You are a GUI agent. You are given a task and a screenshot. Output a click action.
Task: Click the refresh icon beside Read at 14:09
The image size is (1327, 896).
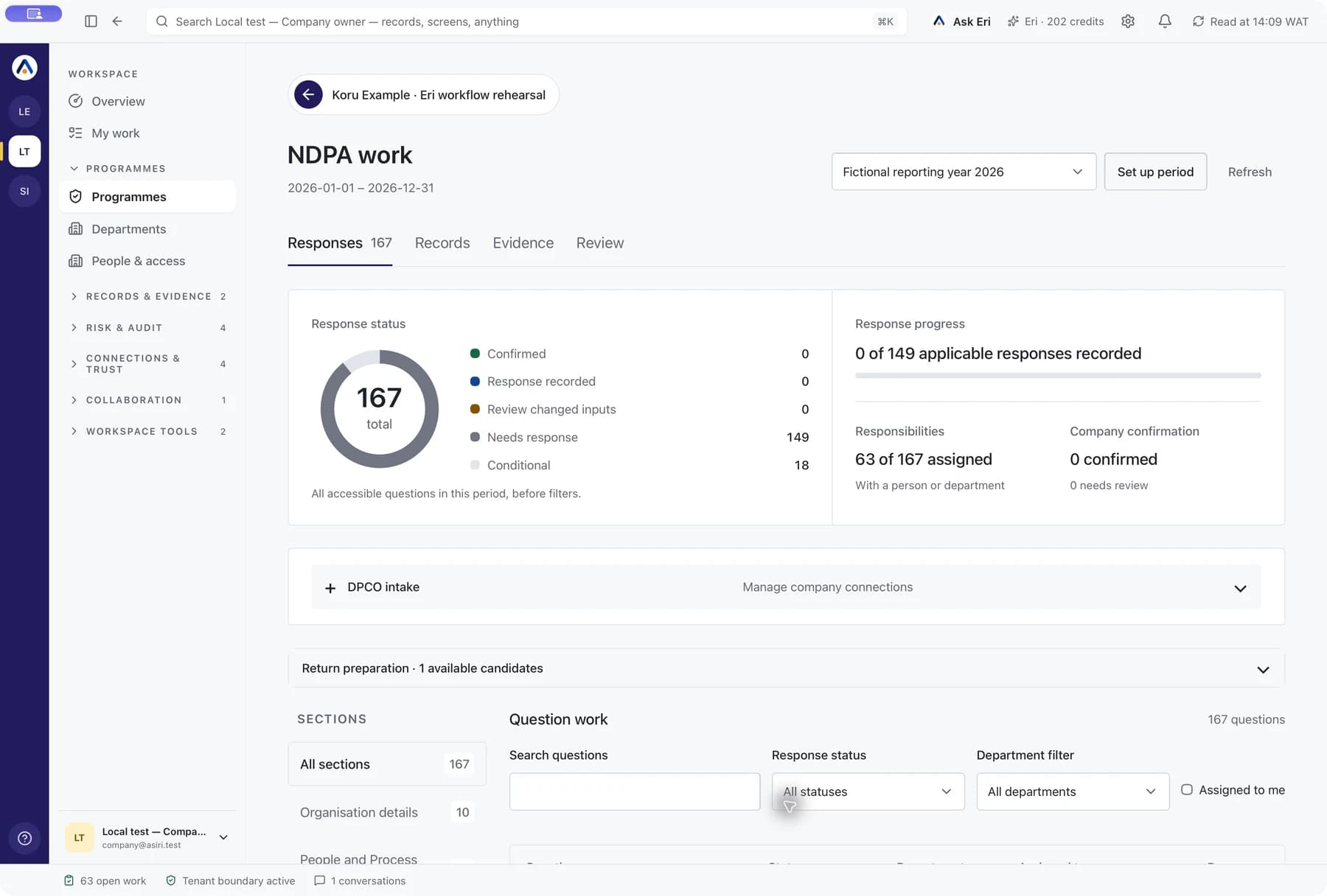pos(1199,21)
